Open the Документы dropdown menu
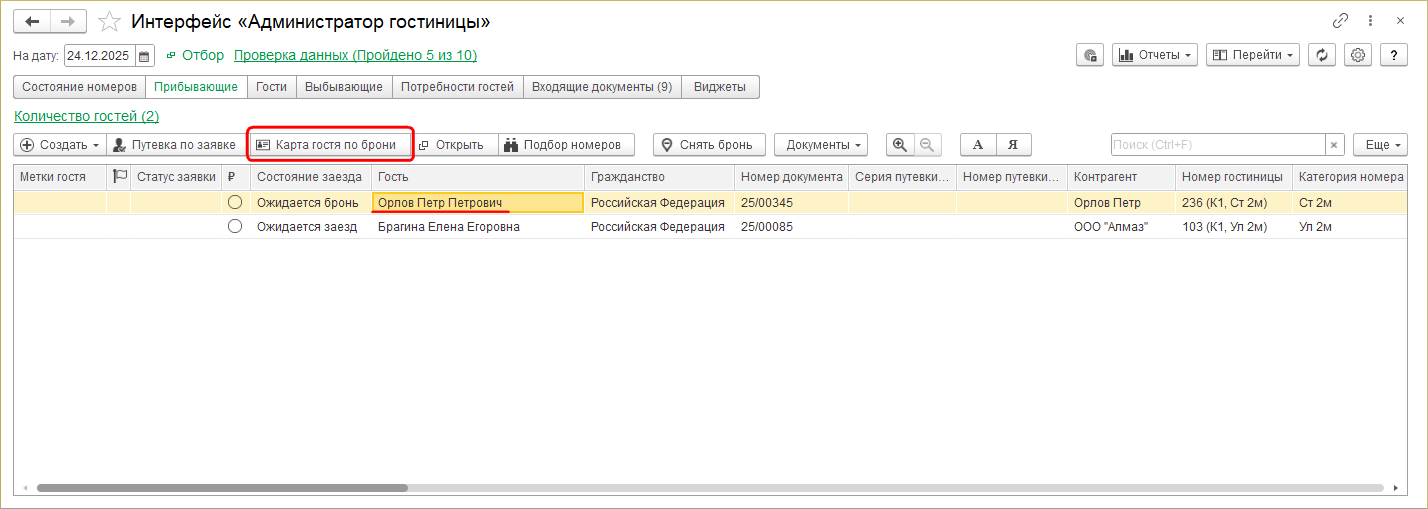 (821, 145)
